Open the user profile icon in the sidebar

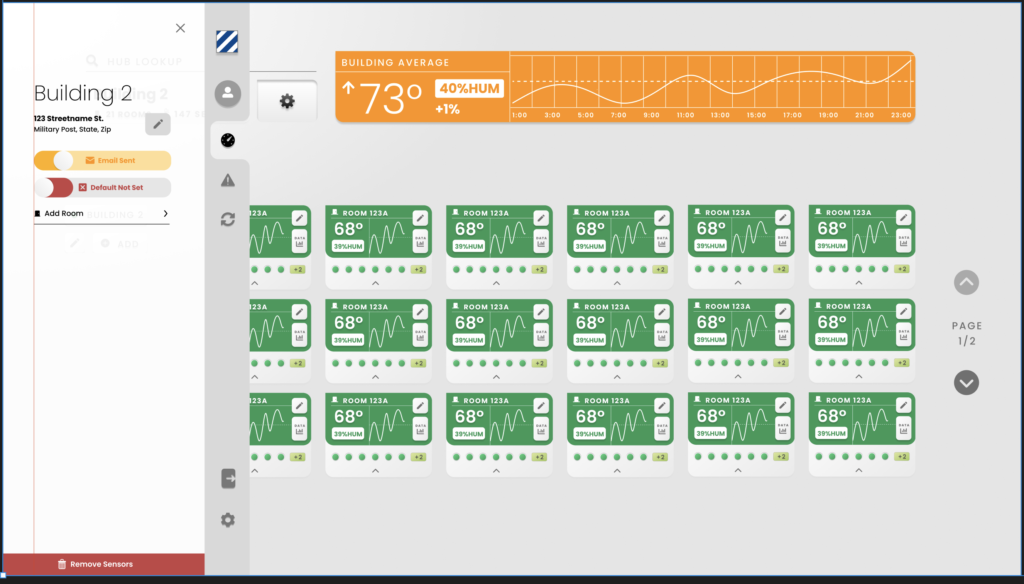tap(228, 93)
